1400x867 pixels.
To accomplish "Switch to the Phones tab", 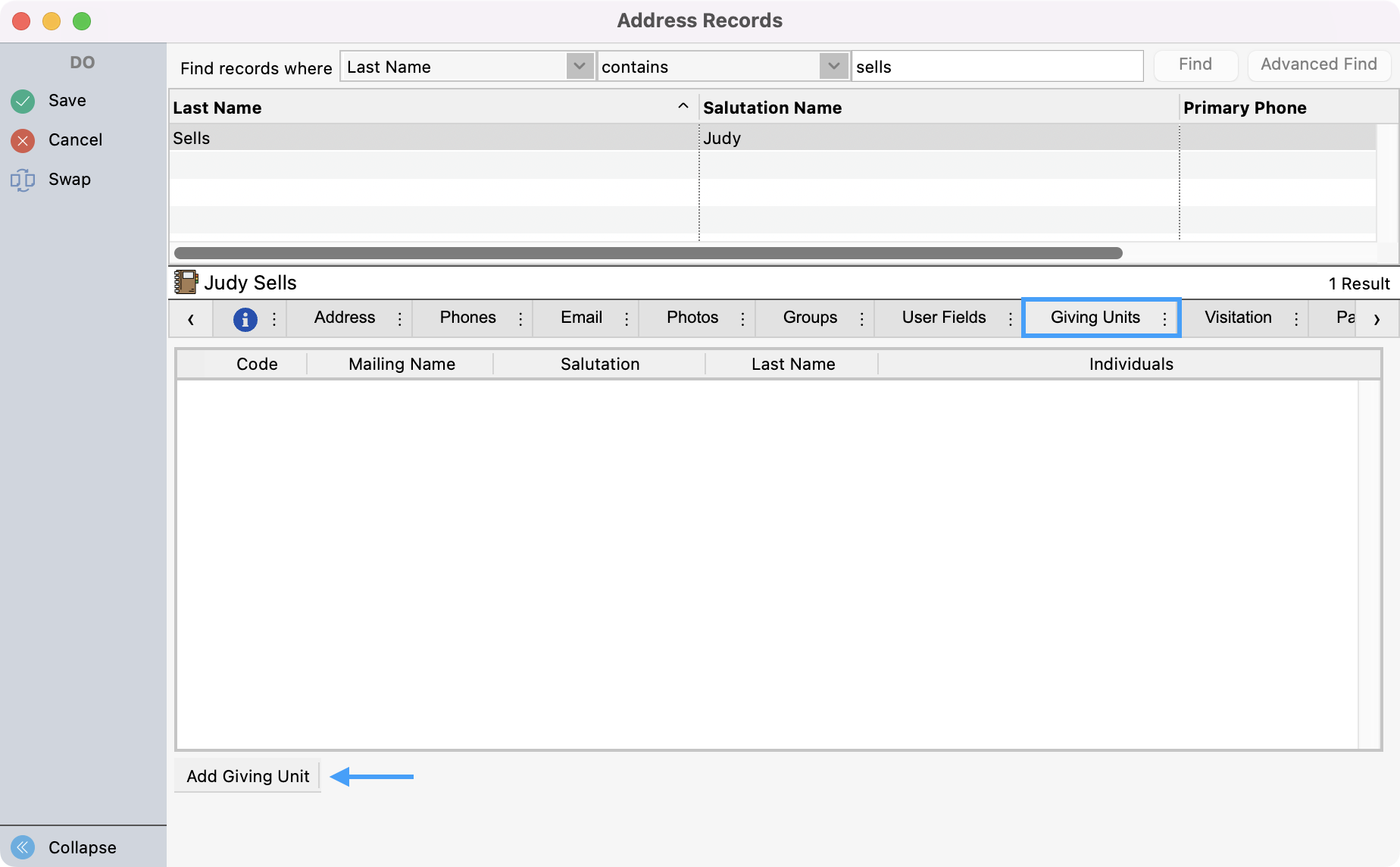I will click(x=467, y=318).
